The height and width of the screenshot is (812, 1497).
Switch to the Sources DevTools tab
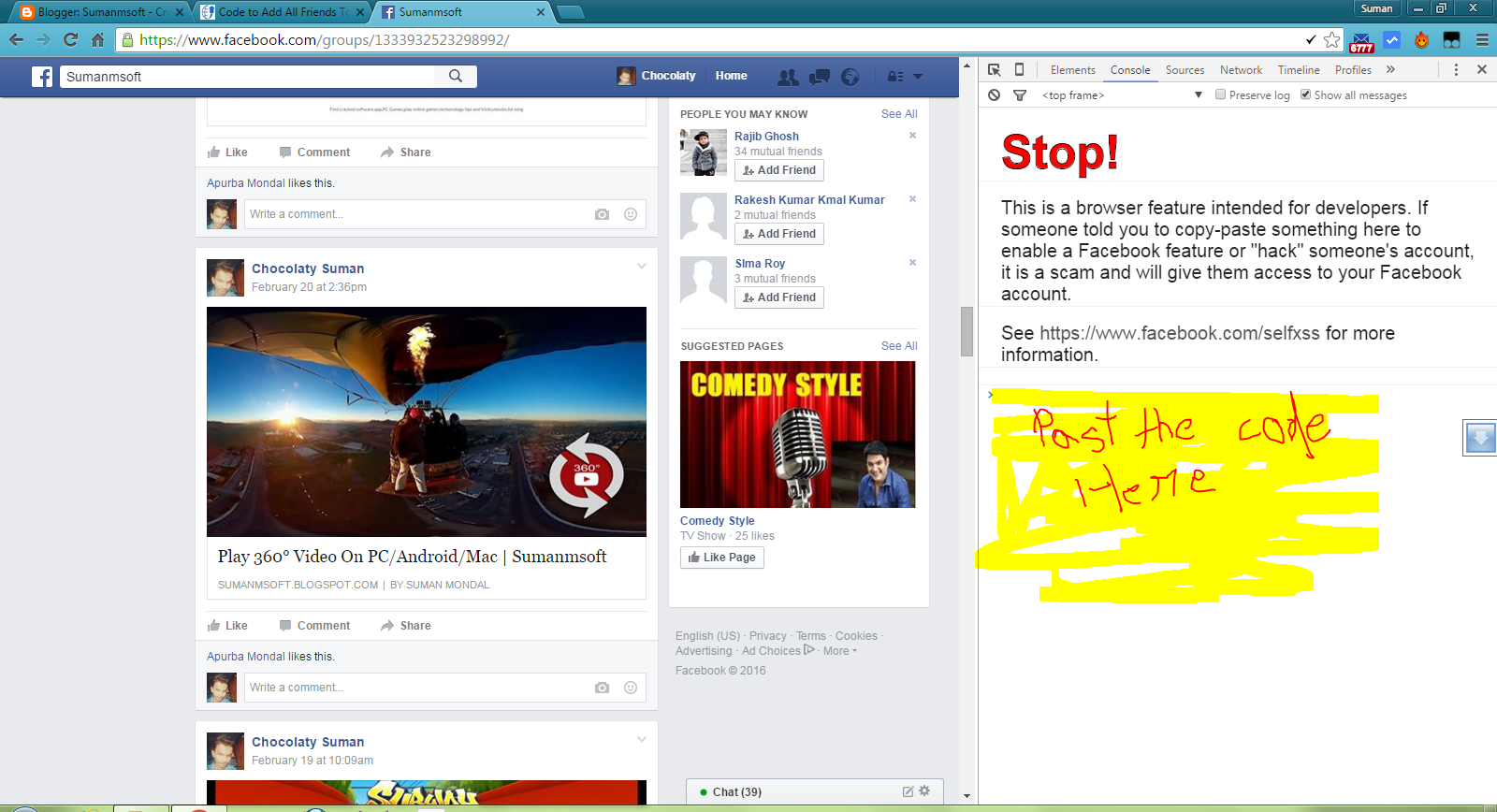pyautogui.click(x=1185, y=70)
